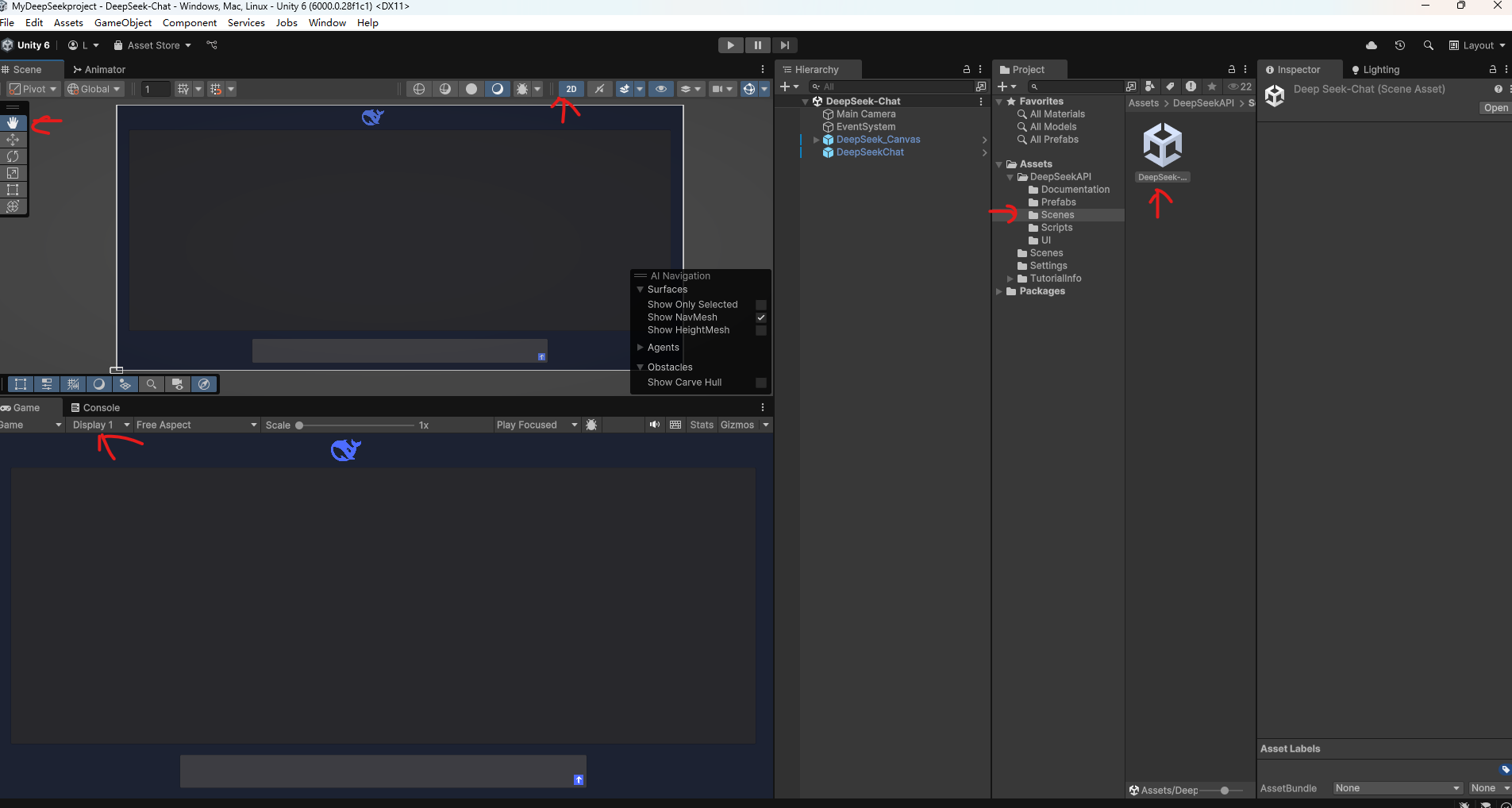
Task: Click the Stats button in Game view
Action: (x=702, y=425)
